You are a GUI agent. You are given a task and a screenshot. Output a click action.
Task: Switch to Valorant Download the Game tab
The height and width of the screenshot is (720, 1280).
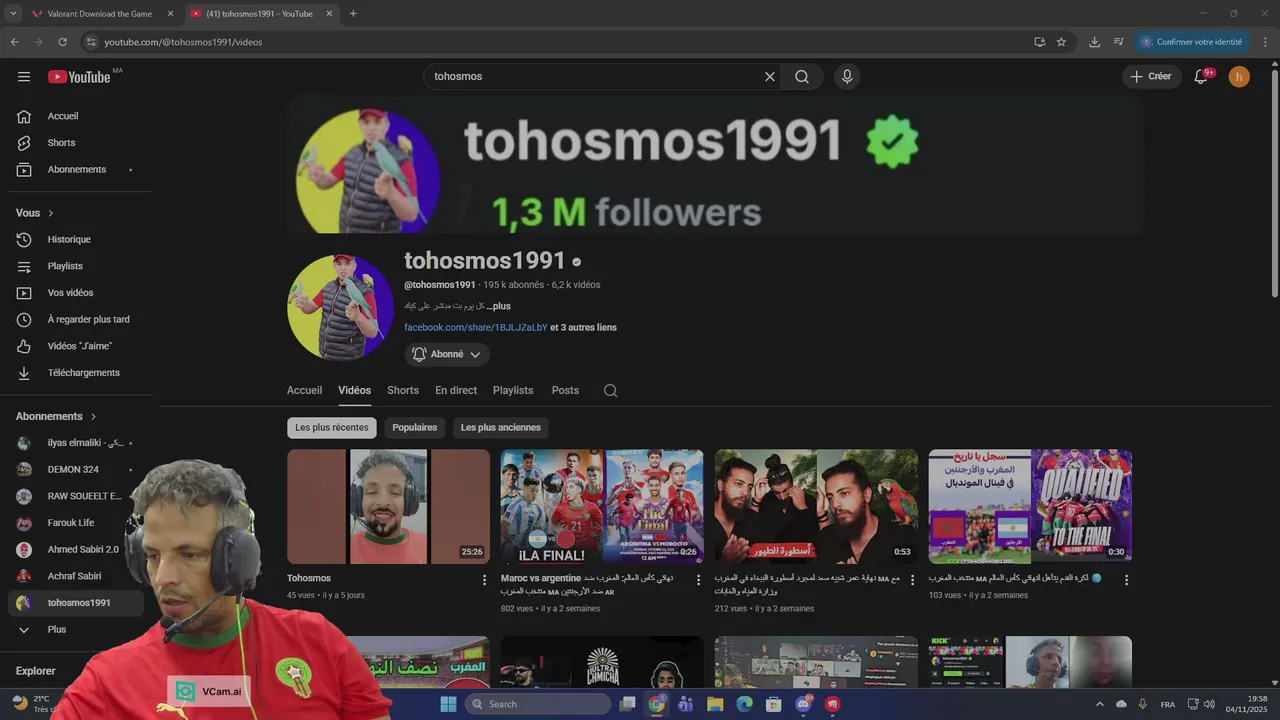point(101,14)
